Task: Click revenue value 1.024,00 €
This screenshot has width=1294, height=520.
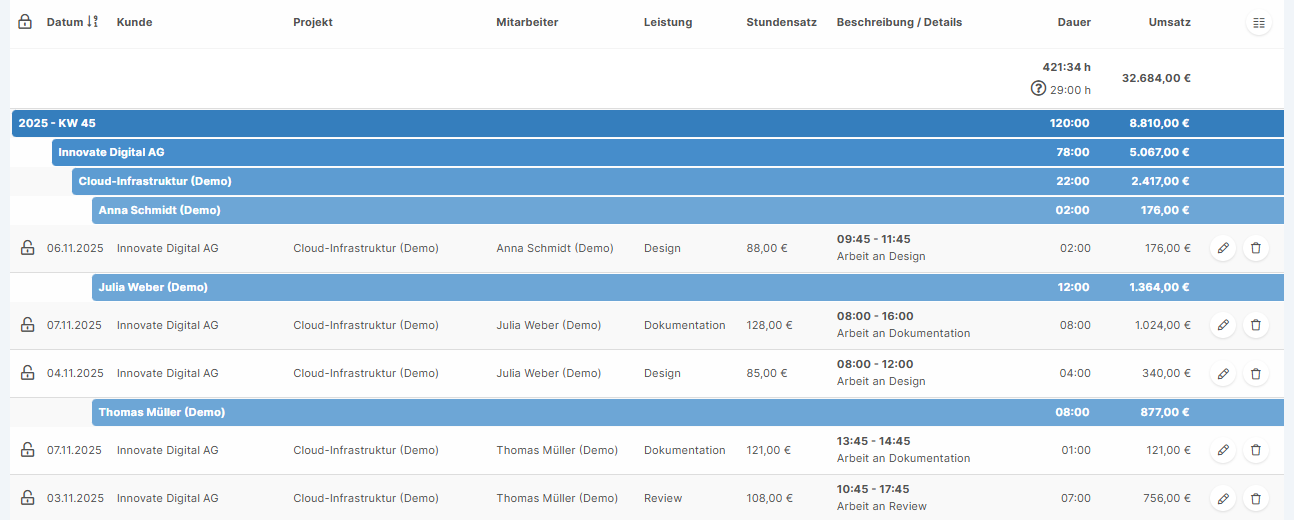Action: coord(1163,325)
